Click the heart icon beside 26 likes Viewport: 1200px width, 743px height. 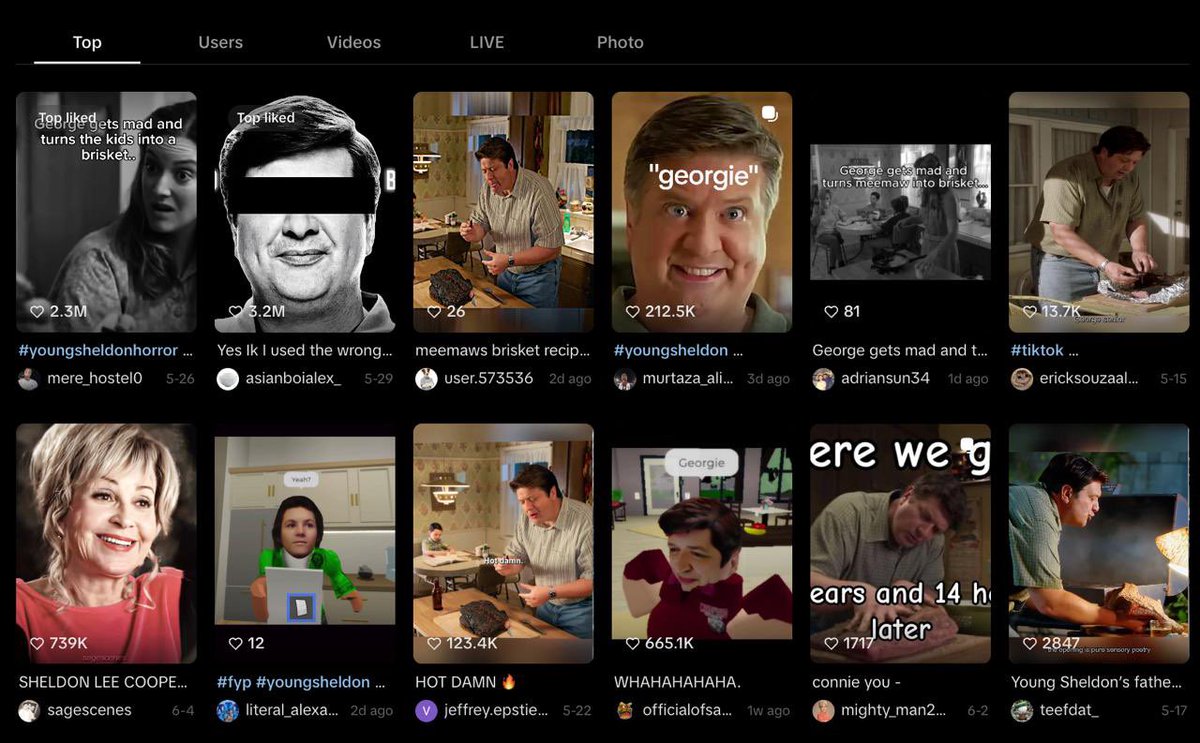(434, 311)
